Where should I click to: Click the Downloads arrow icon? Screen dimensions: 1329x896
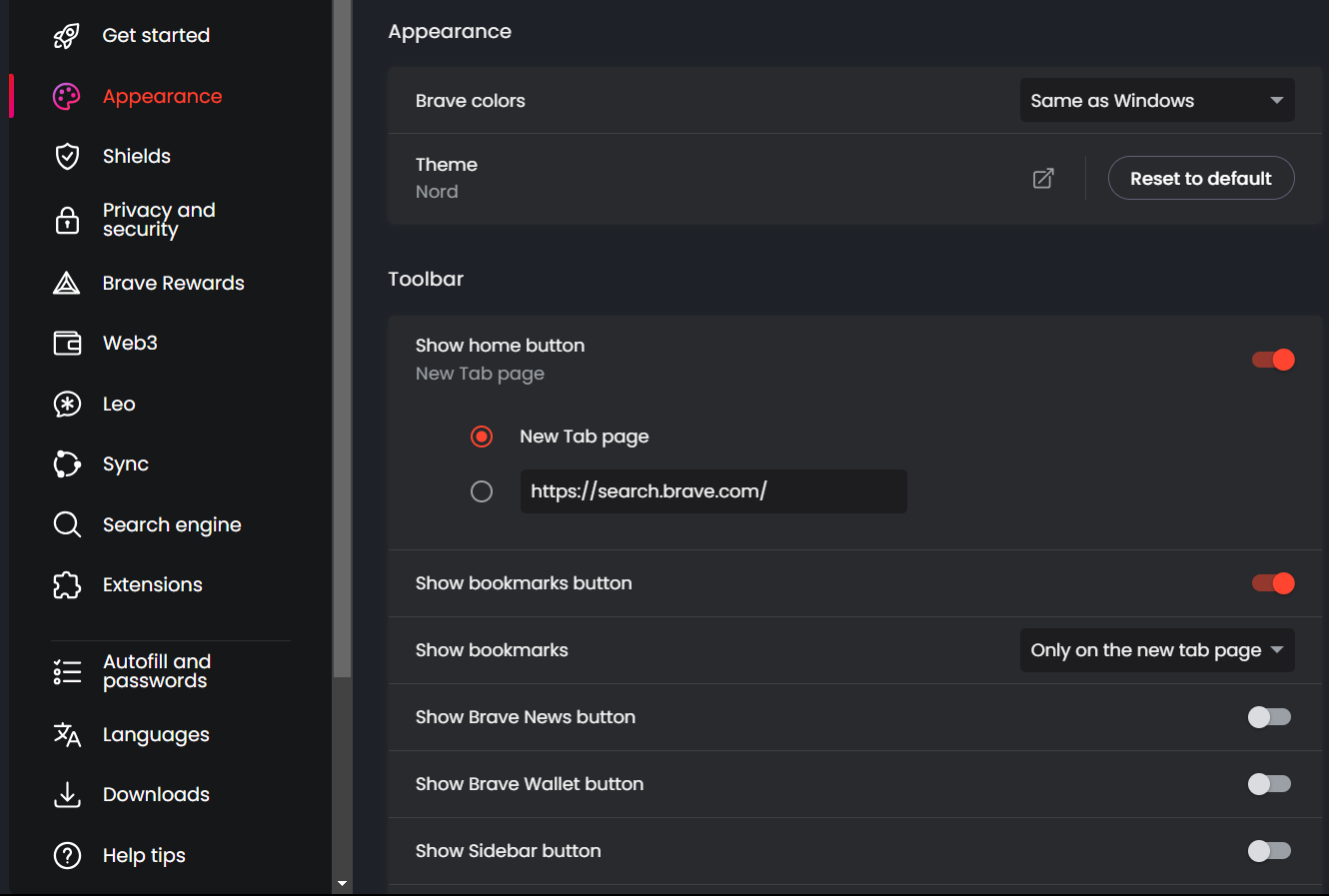point(67,795)
